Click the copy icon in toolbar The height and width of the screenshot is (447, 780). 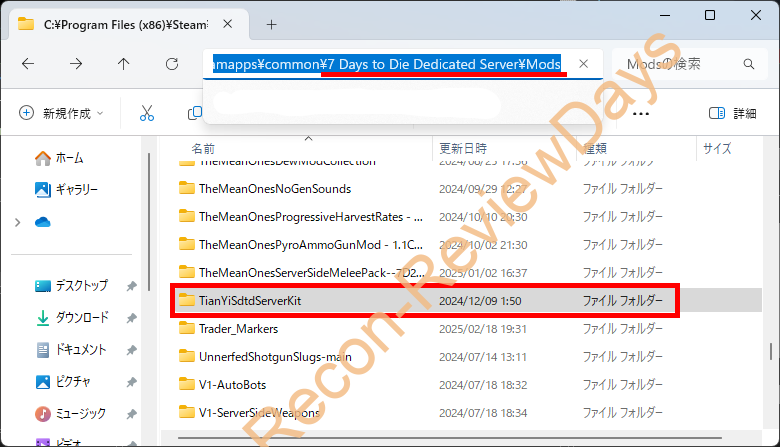coord(195,113)
